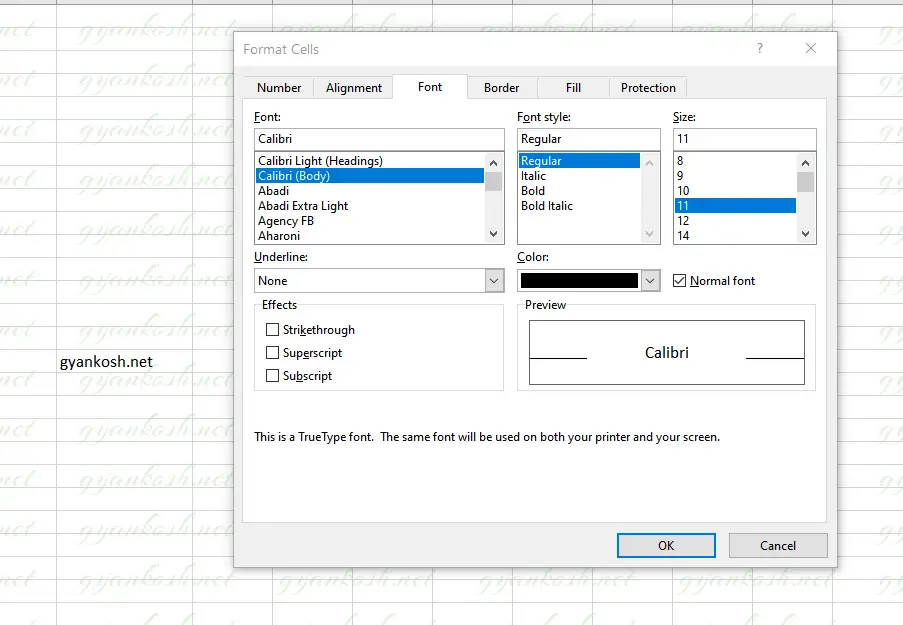Choose font size 14

coord(735,236)
